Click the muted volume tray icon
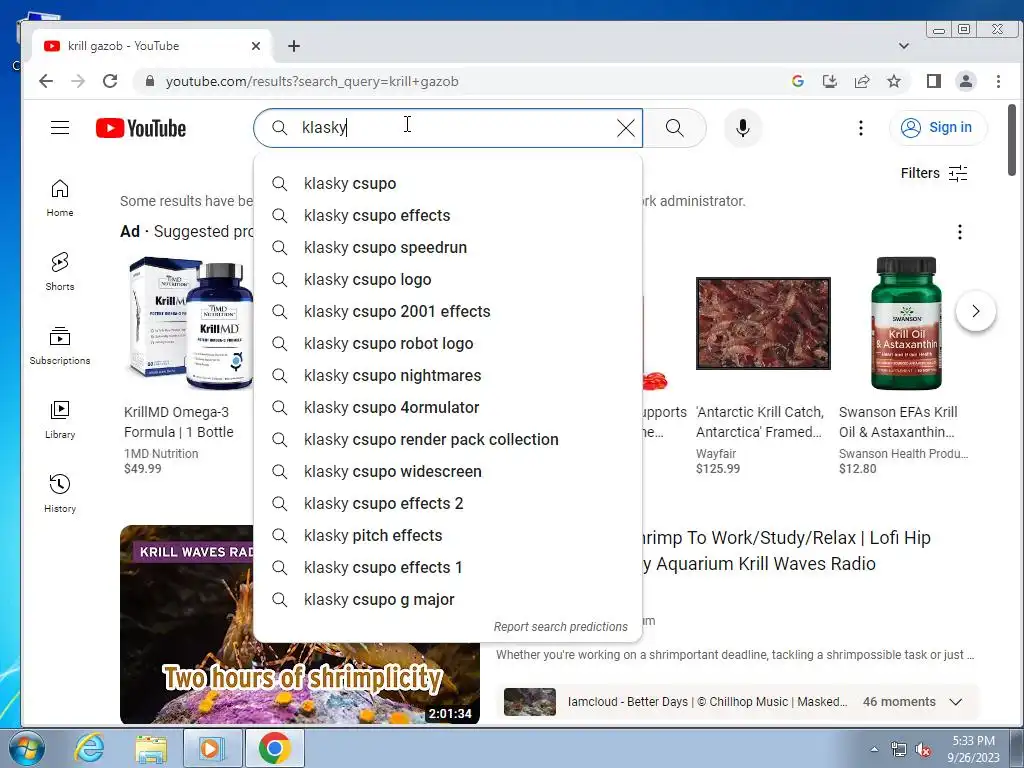Image resolution: width=1024 pixels, height=768 pixels. [x=923, y=750]
